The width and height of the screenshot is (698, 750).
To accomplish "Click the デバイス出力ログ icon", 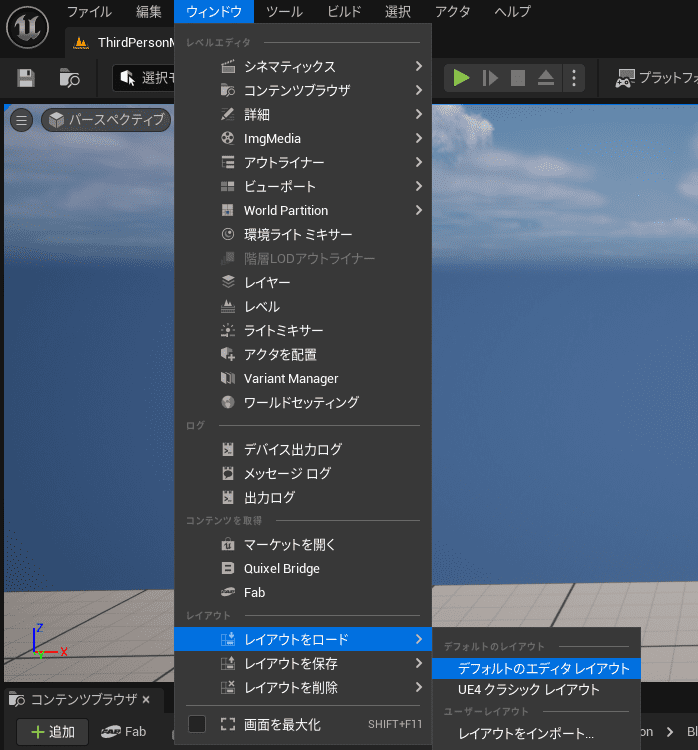I will click(x=228, y=450).
